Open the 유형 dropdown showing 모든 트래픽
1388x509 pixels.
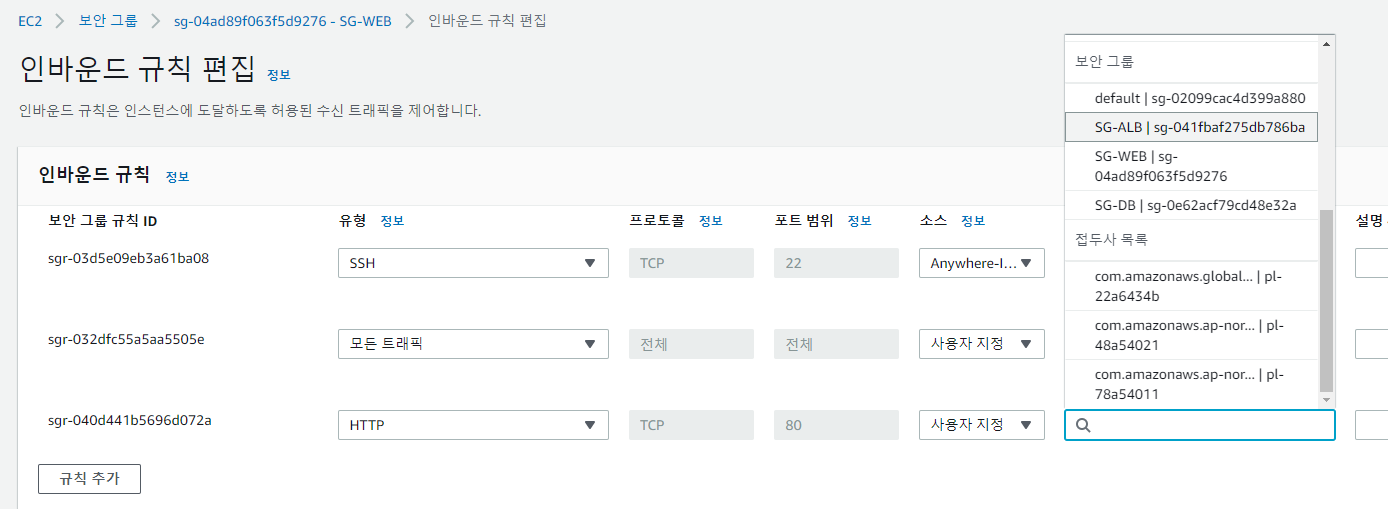(473, 344)
